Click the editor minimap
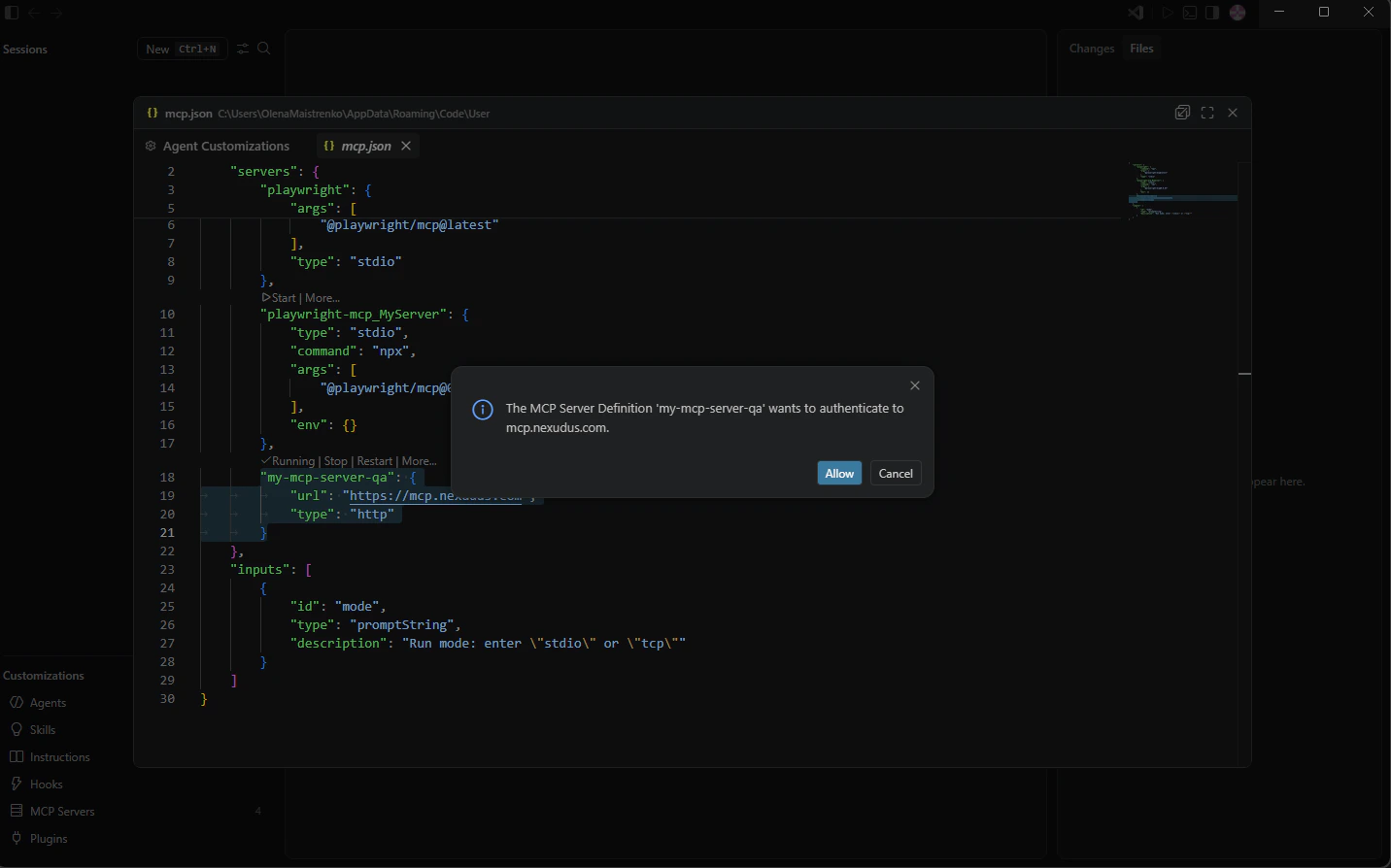 coord(1181,190)
